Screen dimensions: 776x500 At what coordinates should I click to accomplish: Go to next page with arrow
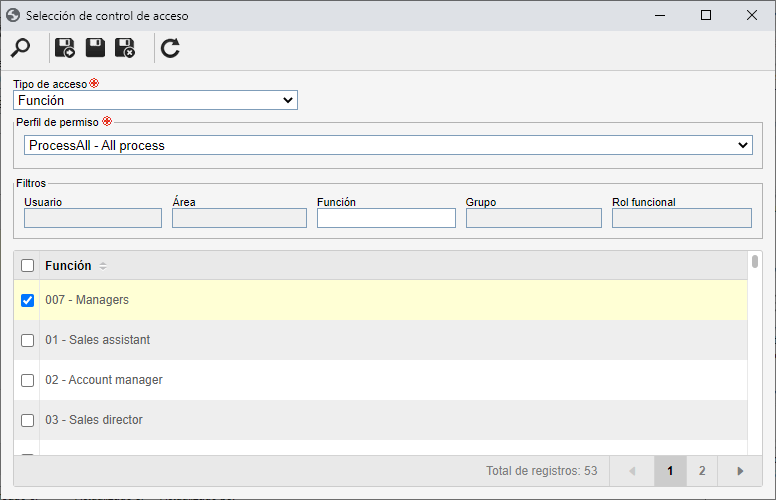(740, 471)
